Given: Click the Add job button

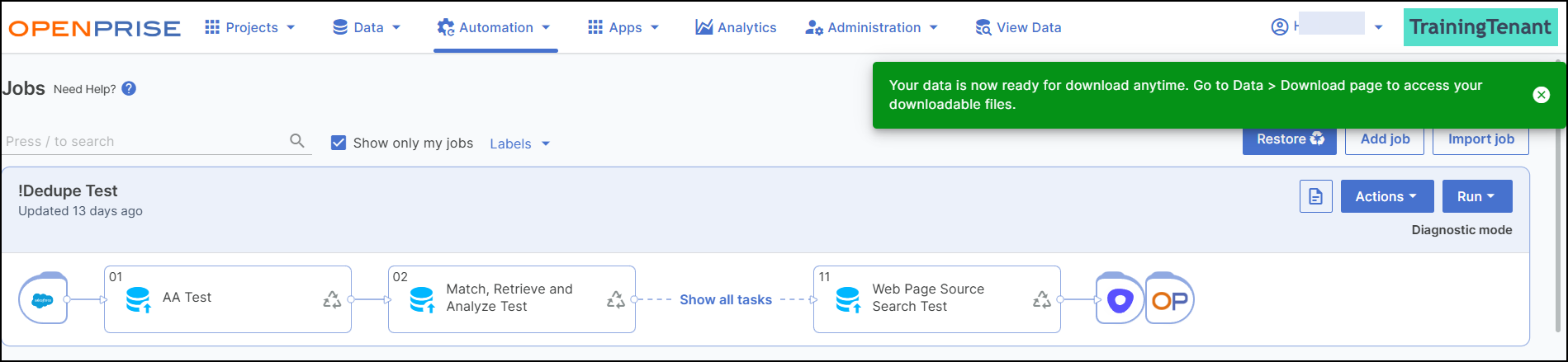Looking at the screenshot, I should point(1385,139).
